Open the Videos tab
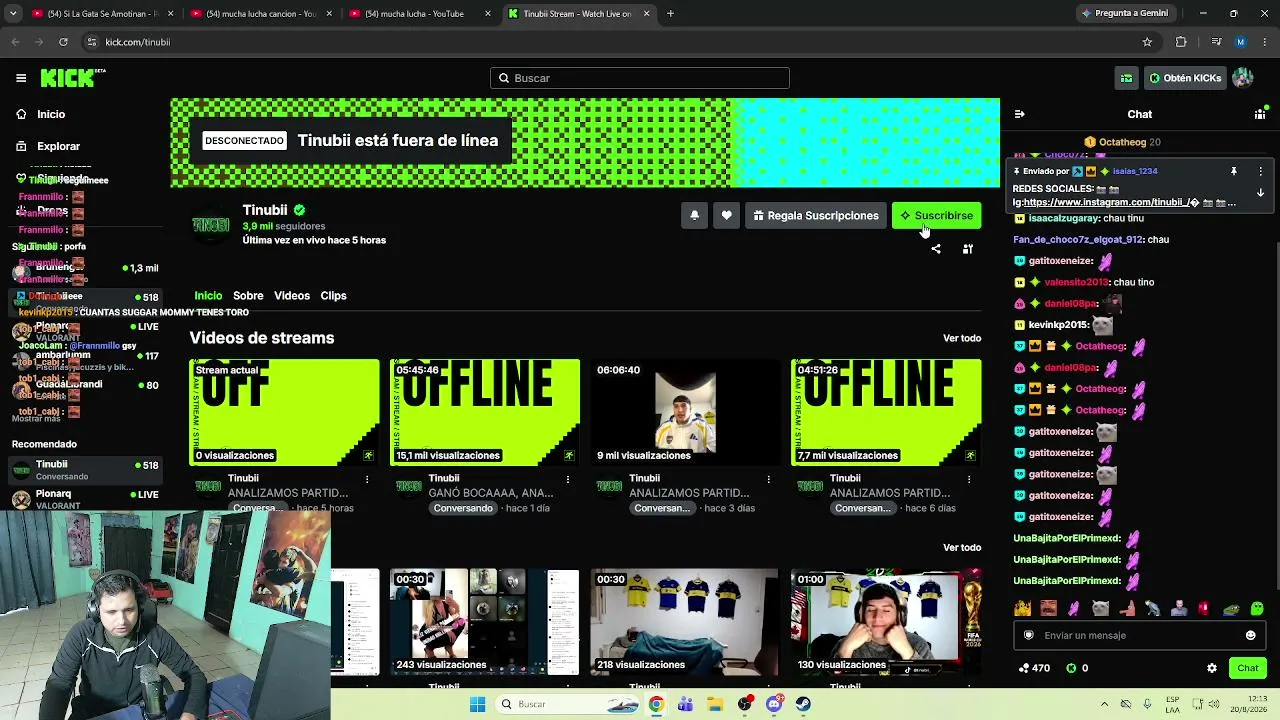This screenshot has width=1280, height=720. (292, 296)
